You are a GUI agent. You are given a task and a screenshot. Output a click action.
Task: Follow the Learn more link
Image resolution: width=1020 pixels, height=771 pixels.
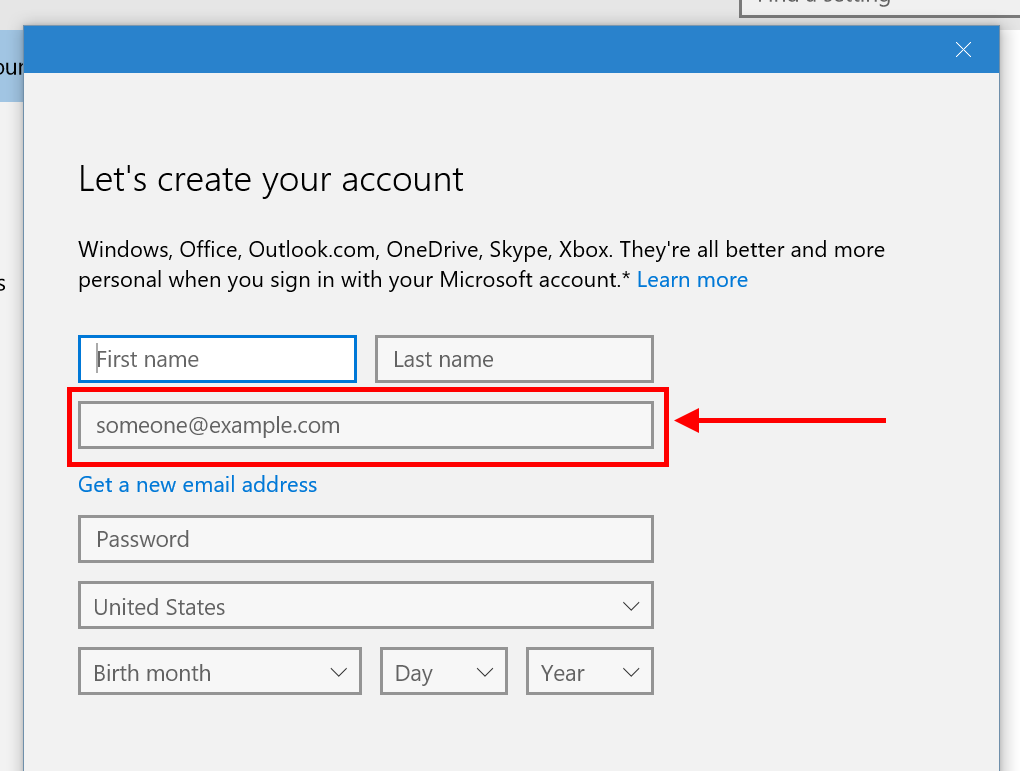pos(692,280)
